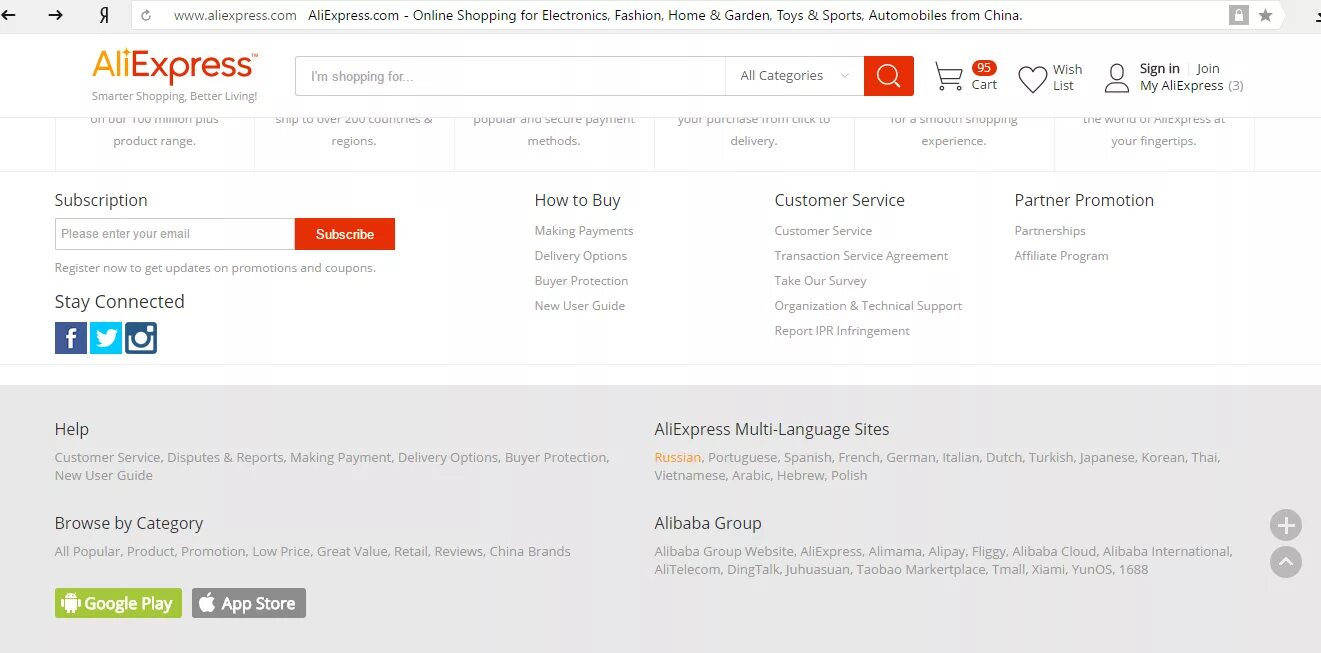Open the AliExpress Twitter icon

(x=106, y=338)
